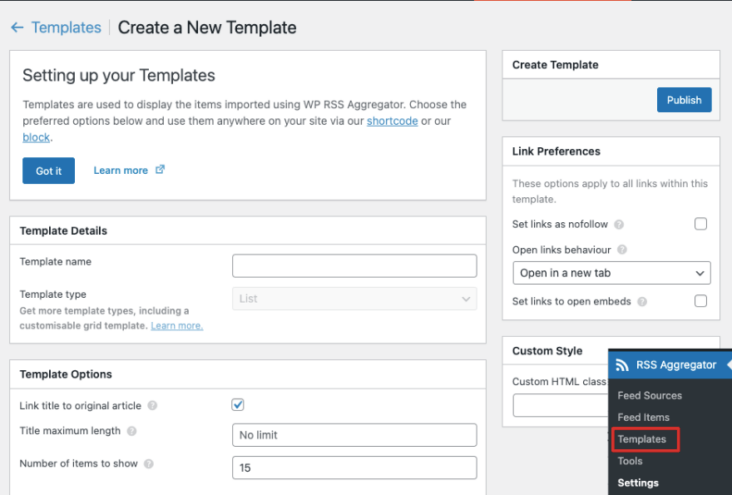Image resolution: width=732 pixels, height=495 pixels.
Task: Click the external link icon after Learn more
Action: (x=160, y=170)
